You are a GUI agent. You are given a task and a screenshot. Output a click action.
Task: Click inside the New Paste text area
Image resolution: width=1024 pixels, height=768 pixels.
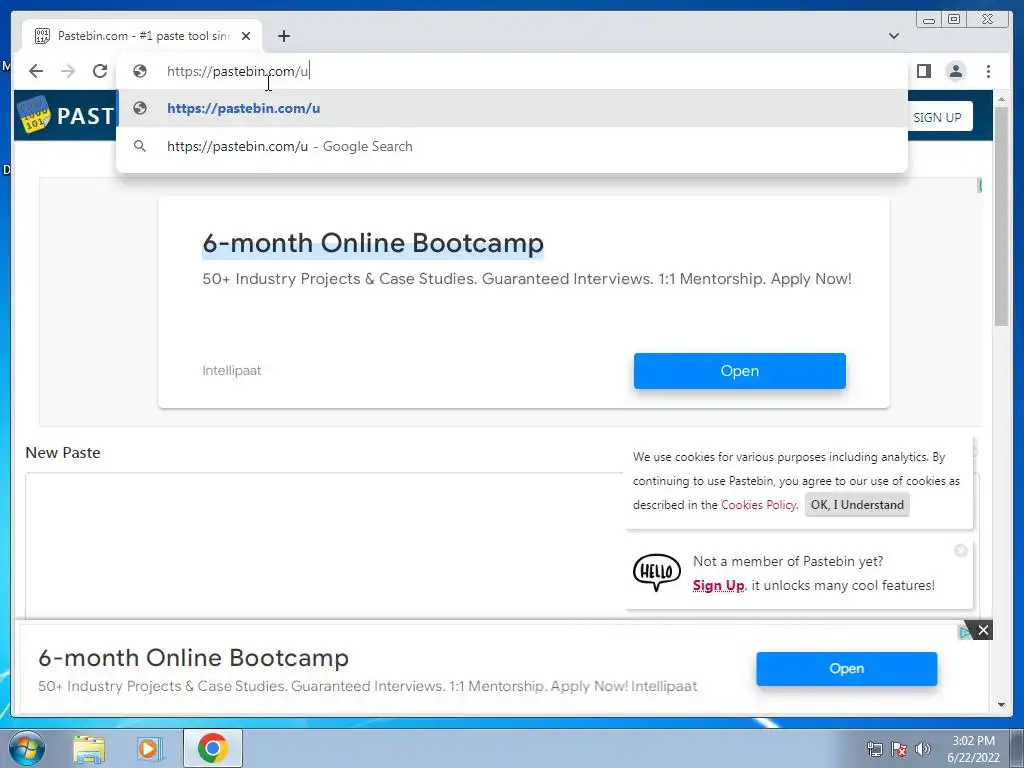tap(325, 545)
